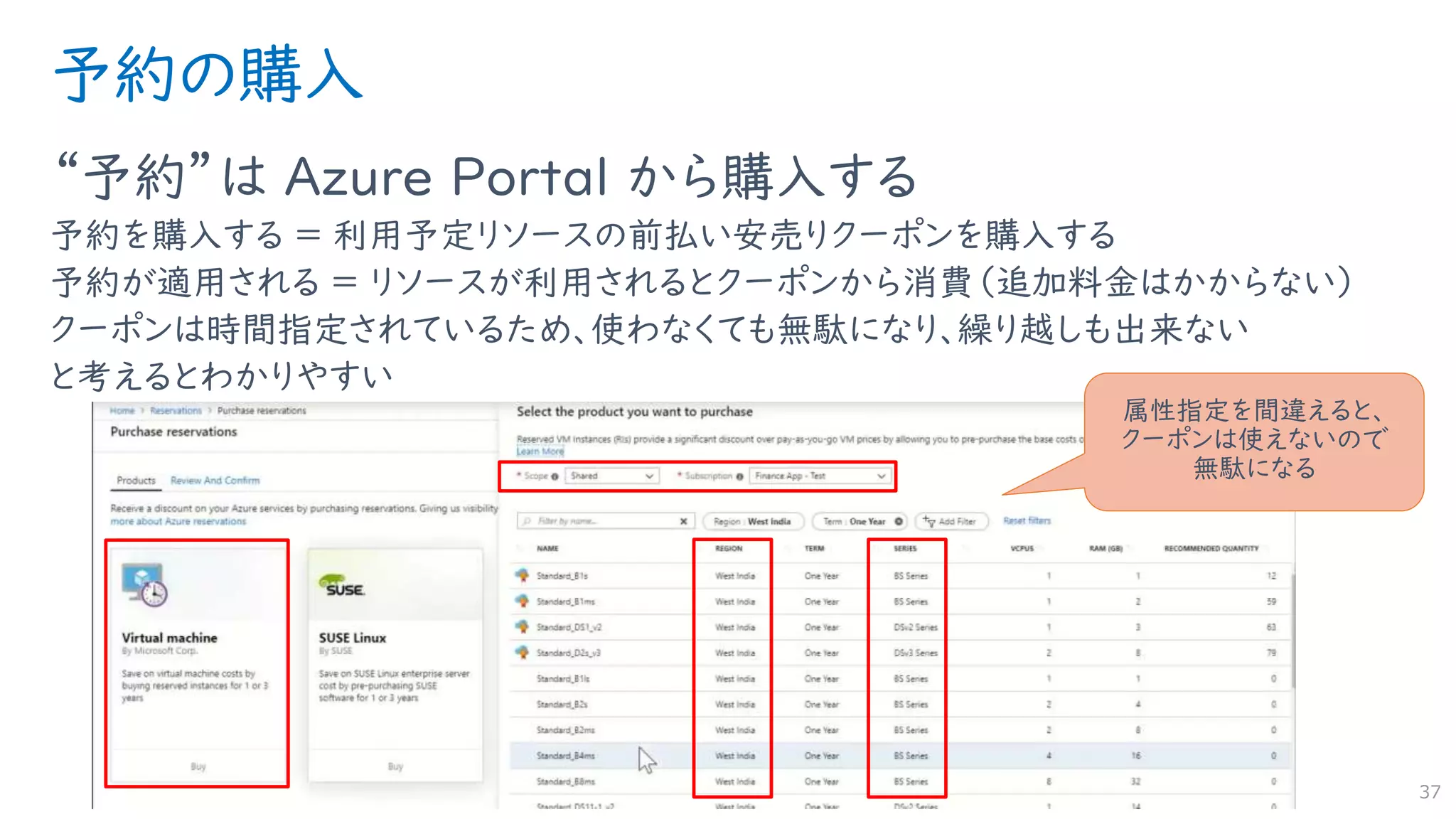The width and height of the screenshot is (1456, 819).
Task: Sort by RECOMMENDED QUANTITY column header
Action: [x=1211, y=549]
